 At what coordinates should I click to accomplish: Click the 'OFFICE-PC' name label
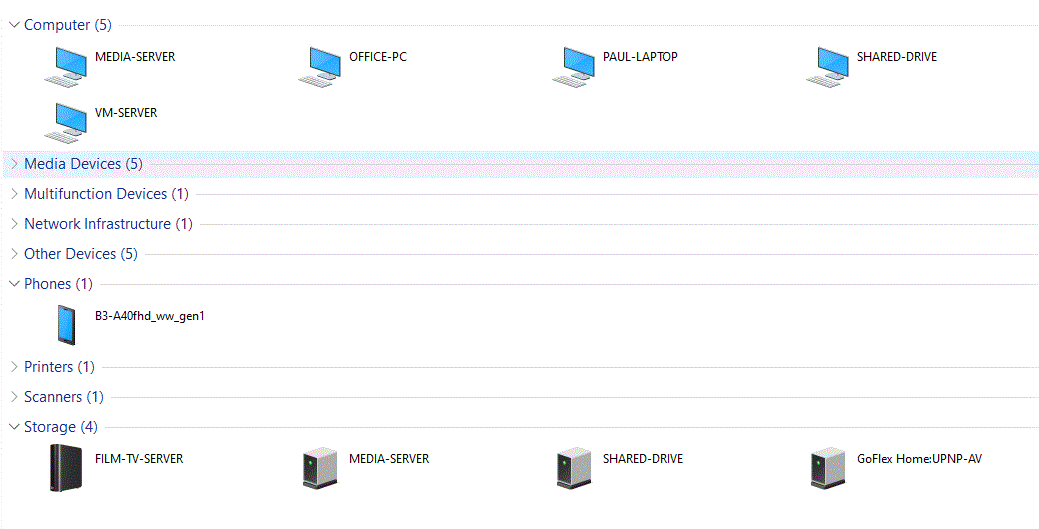pos(378,57)
